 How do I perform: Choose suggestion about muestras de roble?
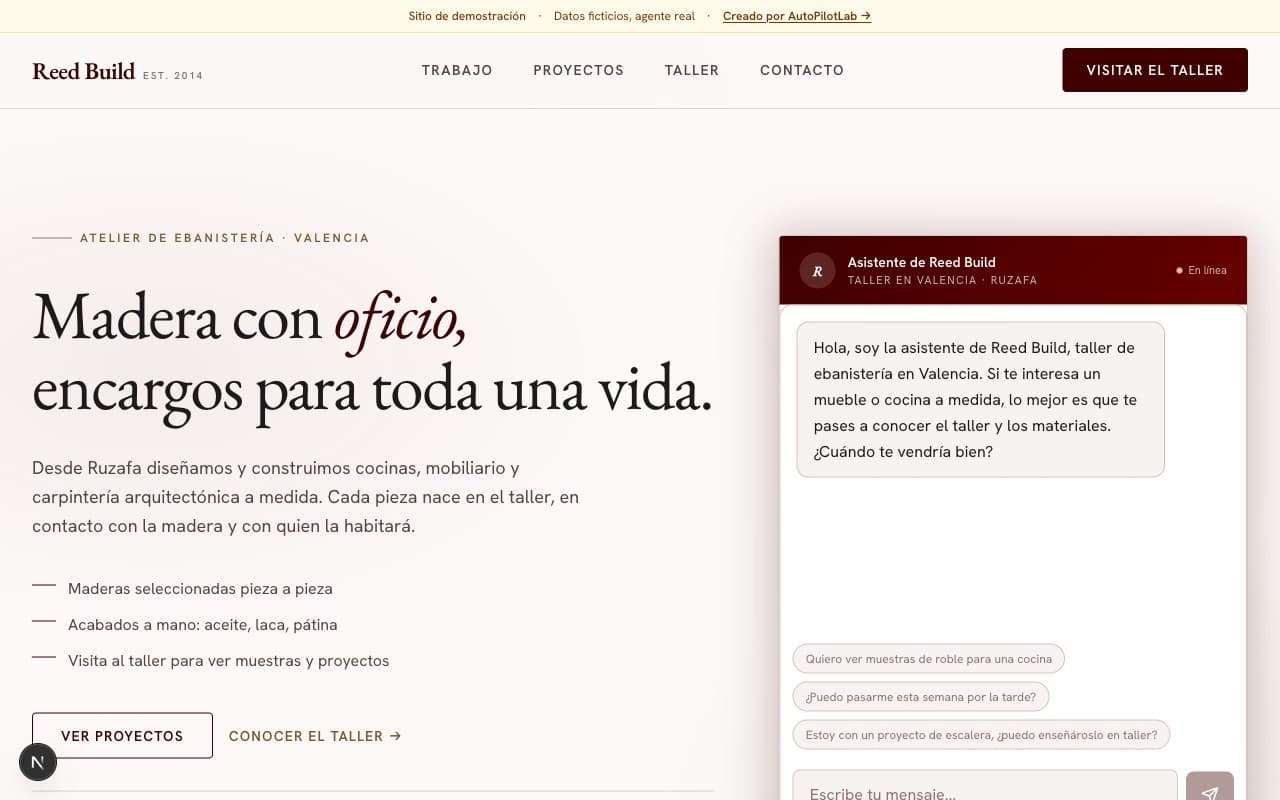tap(929, 659)
